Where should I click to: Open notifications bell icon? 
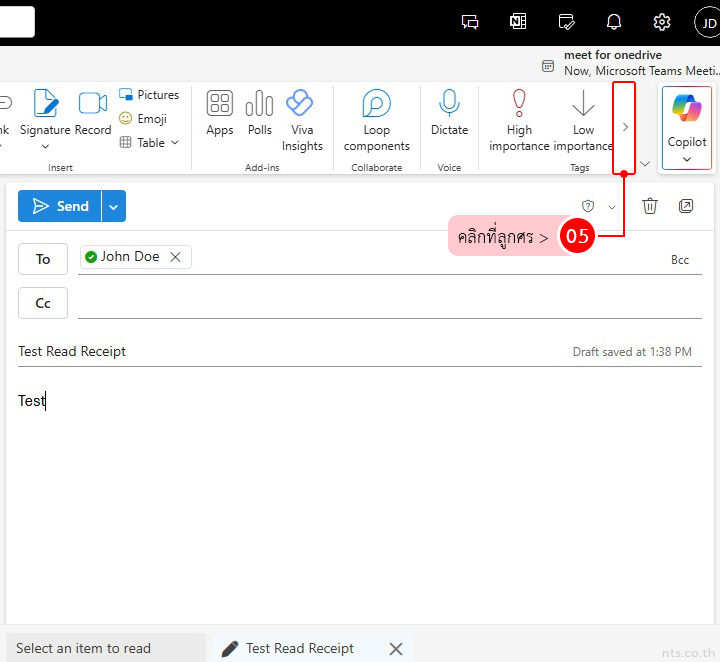614,22
